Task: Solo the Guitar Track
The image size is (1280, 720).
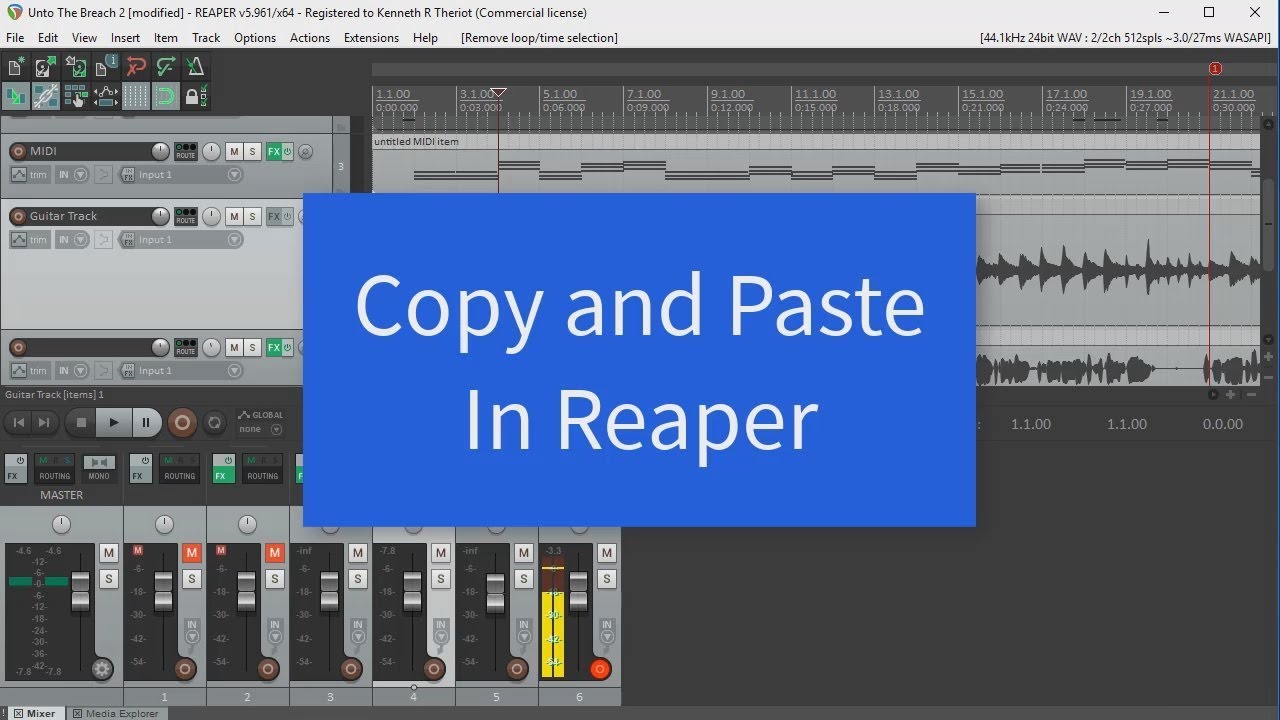Action: point(253,216)
